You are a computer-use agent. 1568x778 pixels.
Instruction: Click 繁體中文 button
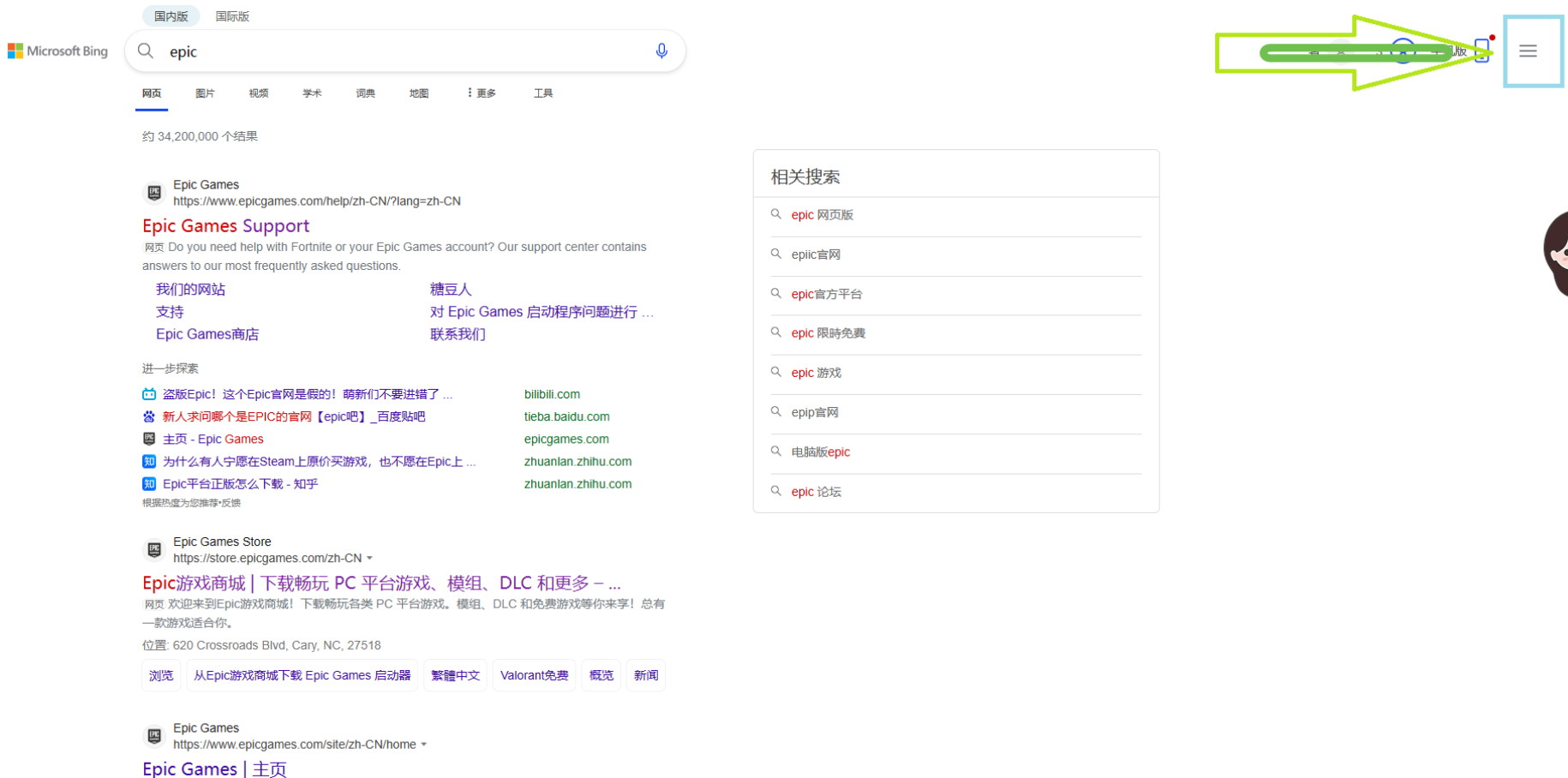456,675
